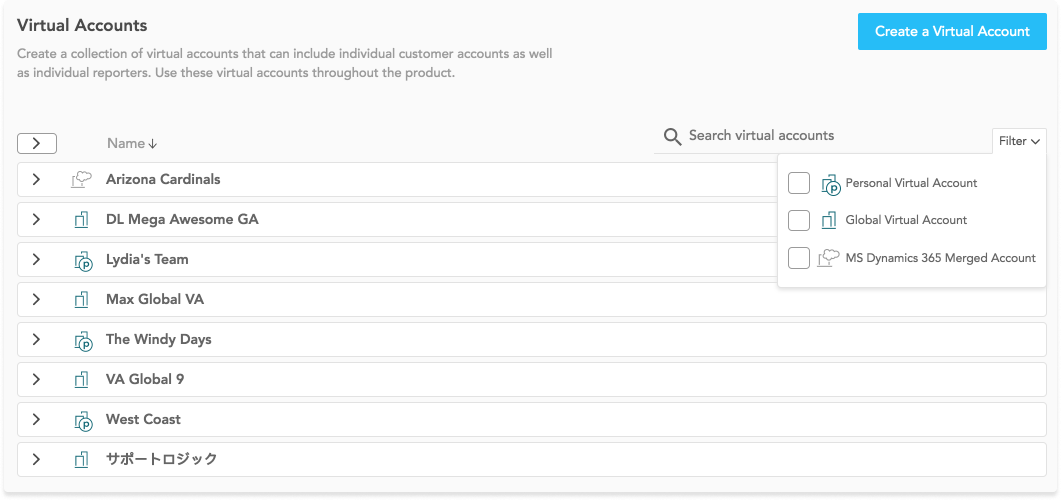Select the MS Dynamics 365 Merged Account label

tap(941, 258)
